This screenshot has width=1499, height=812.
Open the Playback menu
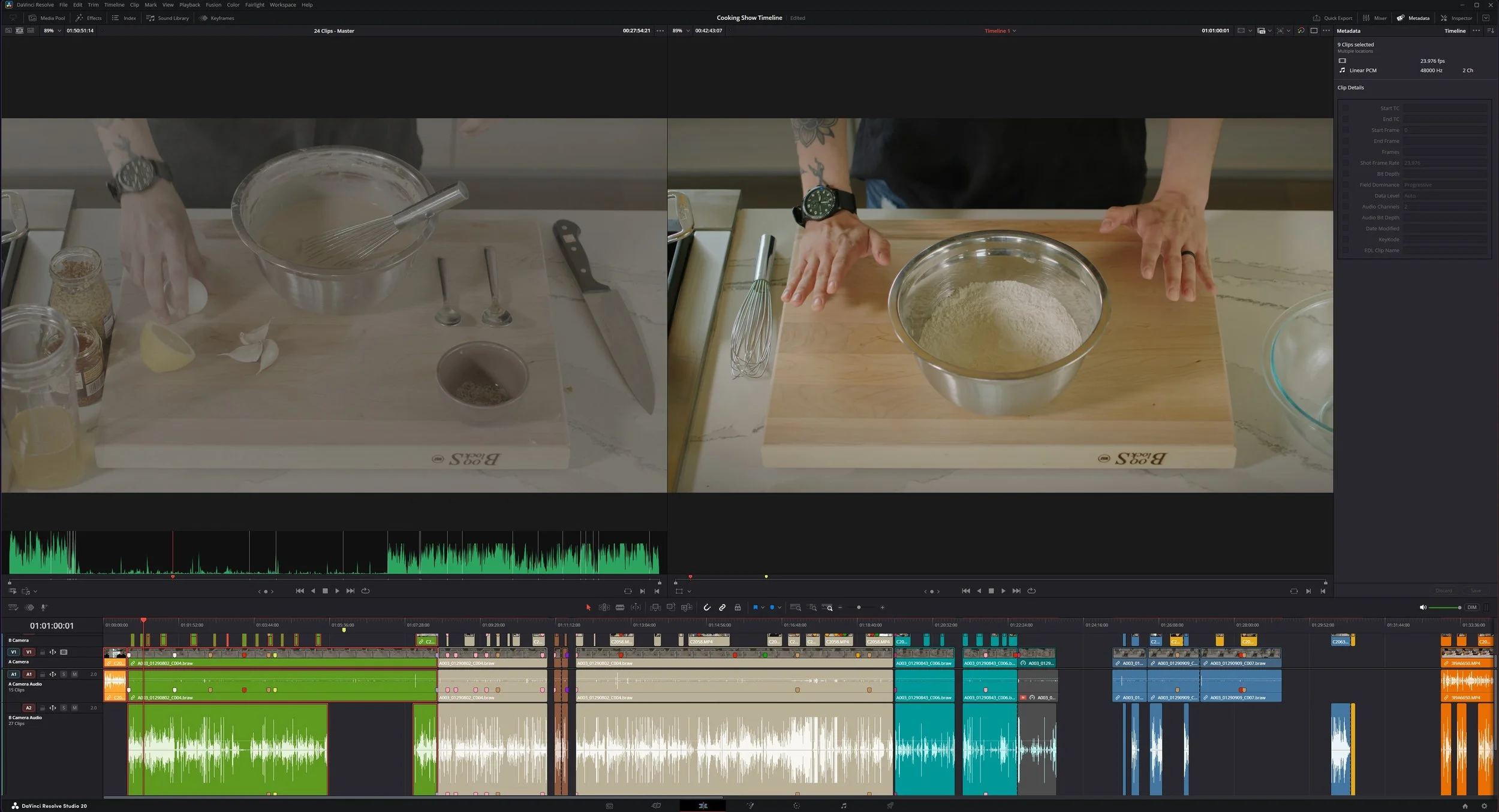click(189, 5)
